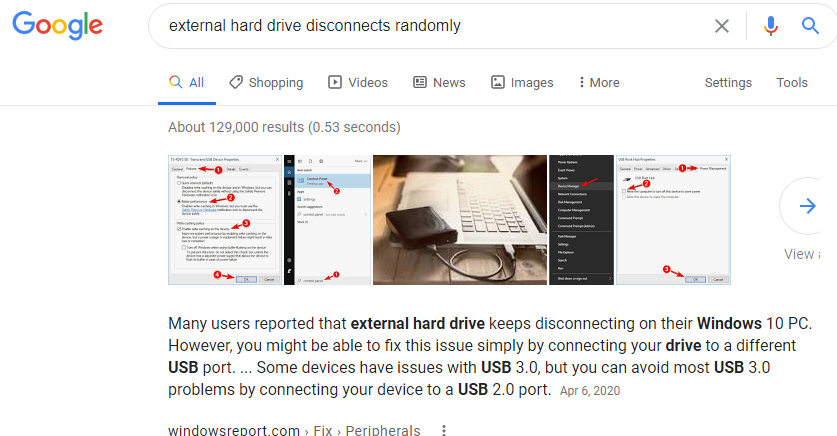Switch to the Shopping tab

266,83
